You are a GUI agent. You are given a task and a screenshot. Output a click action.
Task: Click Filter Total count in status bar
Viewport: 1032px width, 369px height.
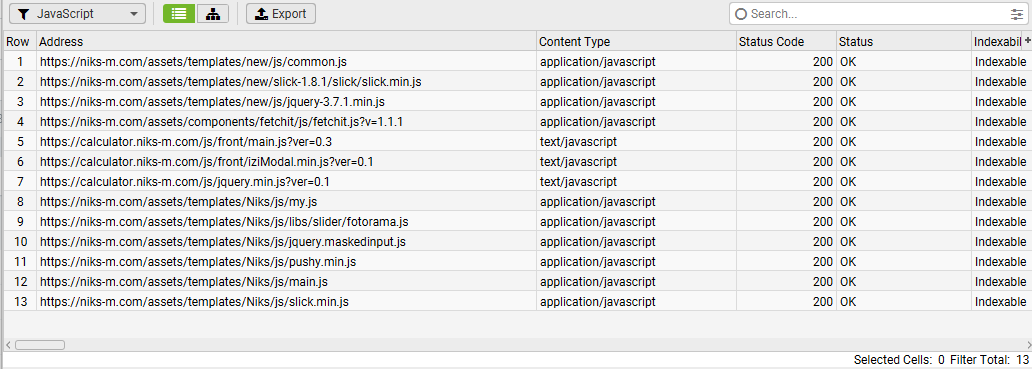989,360
